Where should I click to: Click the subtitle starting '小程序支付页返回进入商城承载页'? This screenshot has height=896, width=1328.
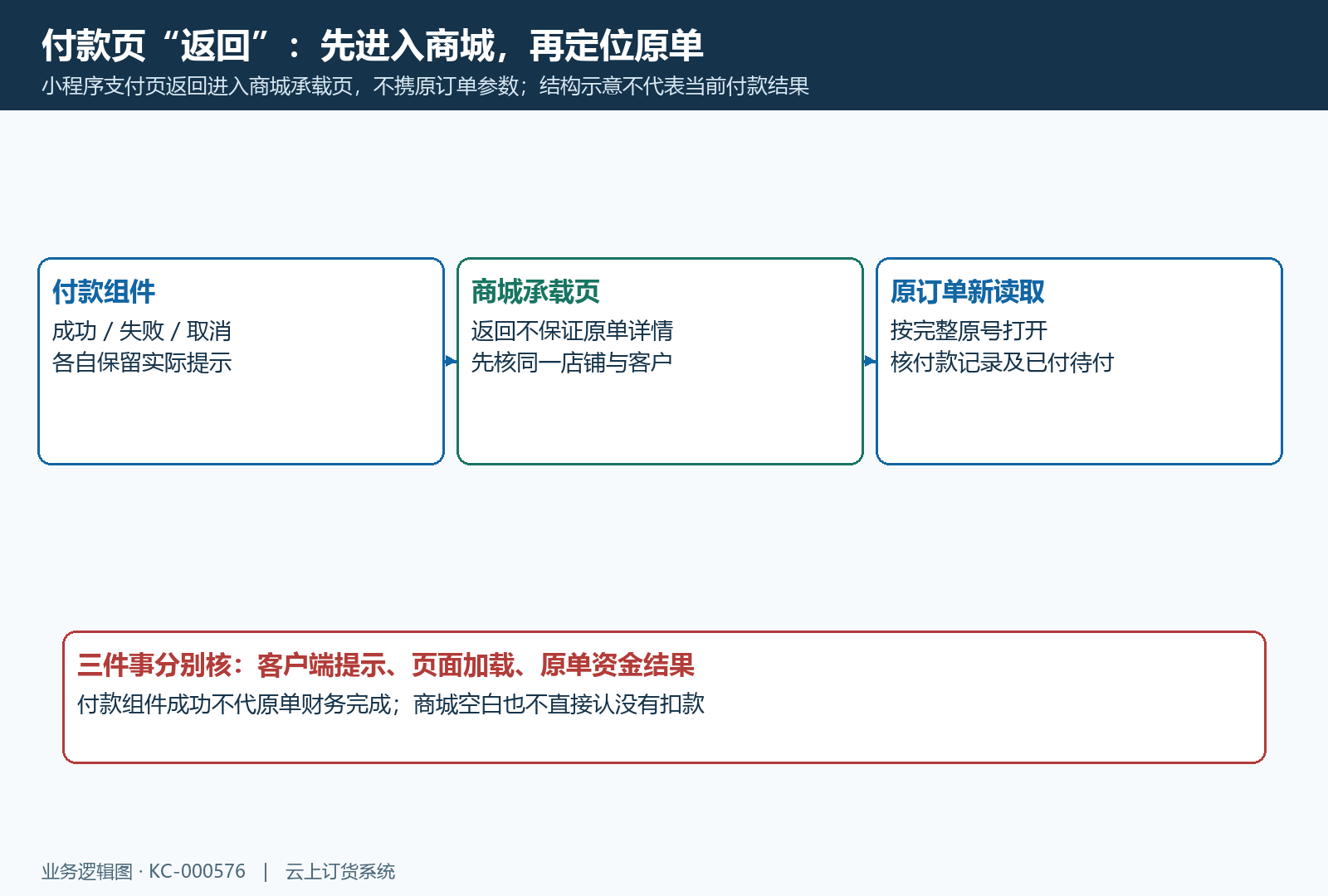pos(425,86)
